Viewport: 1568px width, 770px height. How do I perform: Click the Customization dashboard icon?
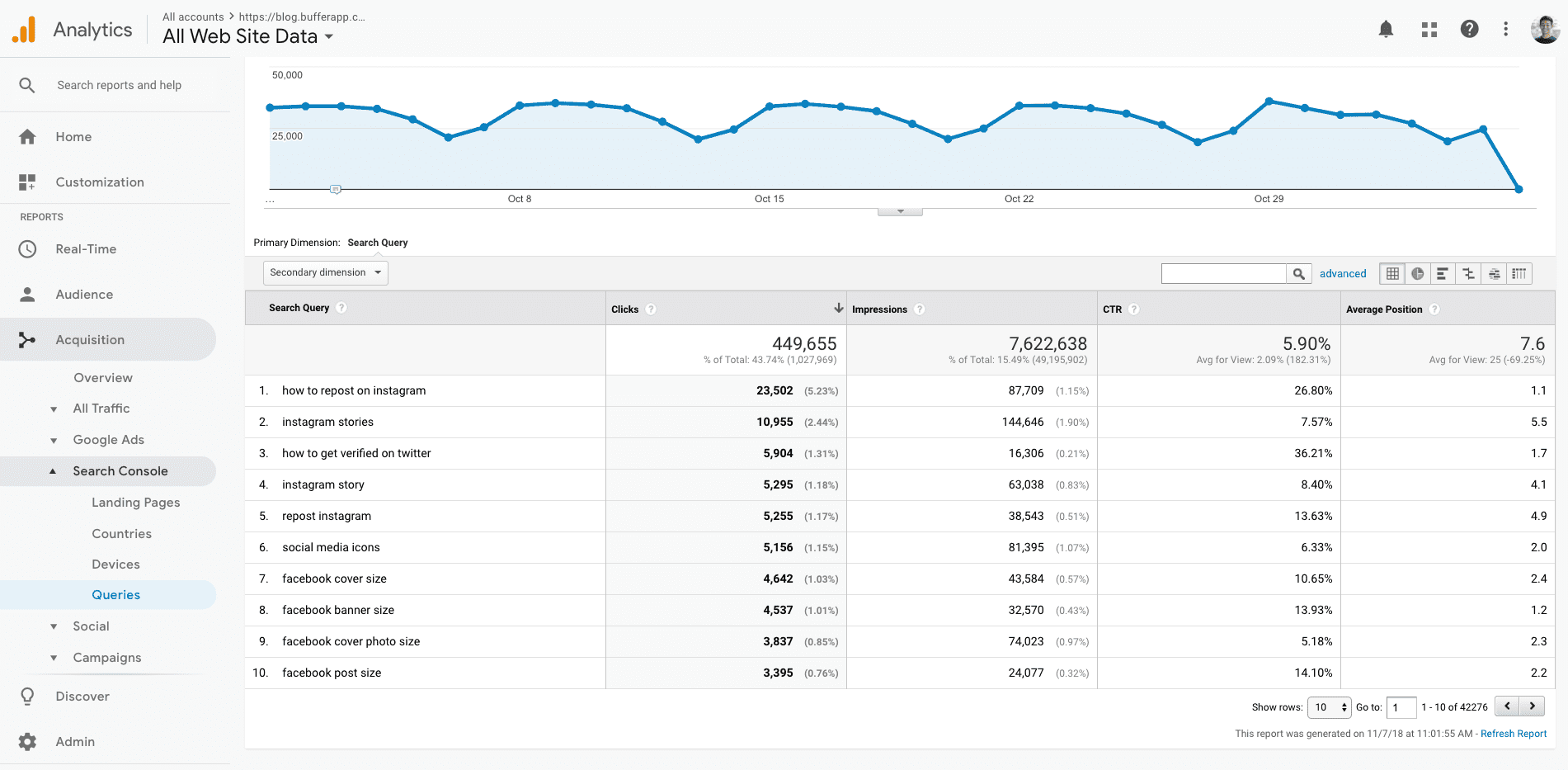click(x=27, y=182)
